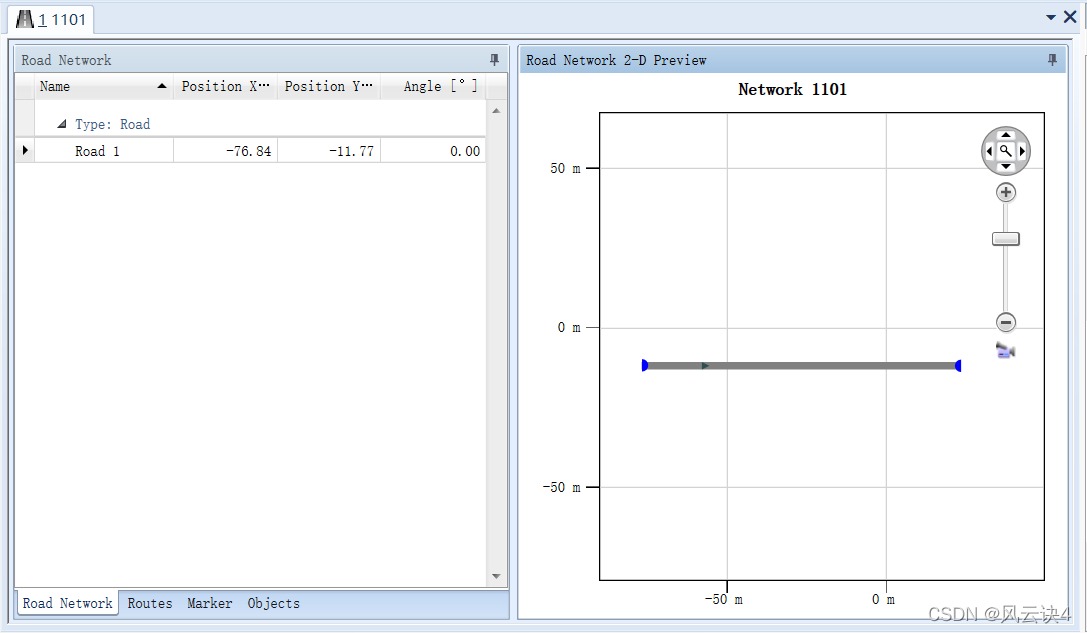Select the Road 1 name cell
The width and height of the screenshot is (1087, 633).
tap(104, 151)
